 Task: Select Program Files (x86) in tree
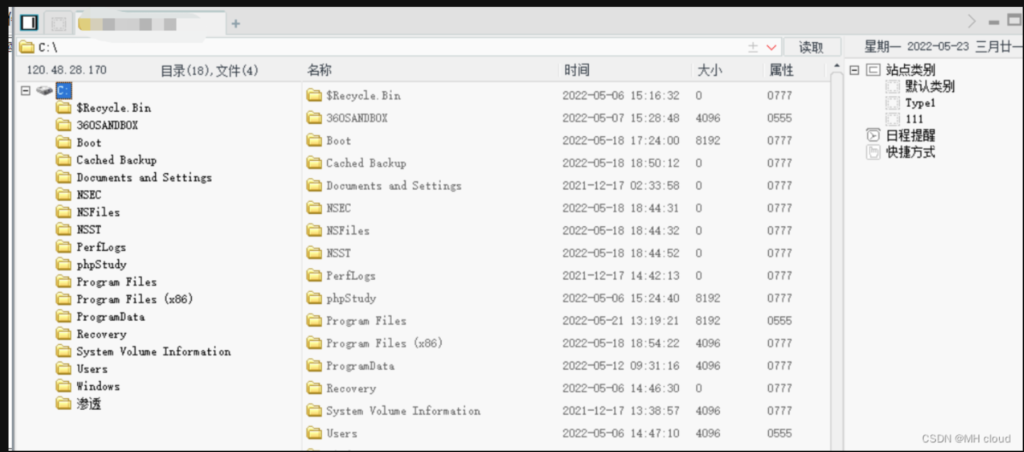(x=135, y=299)
